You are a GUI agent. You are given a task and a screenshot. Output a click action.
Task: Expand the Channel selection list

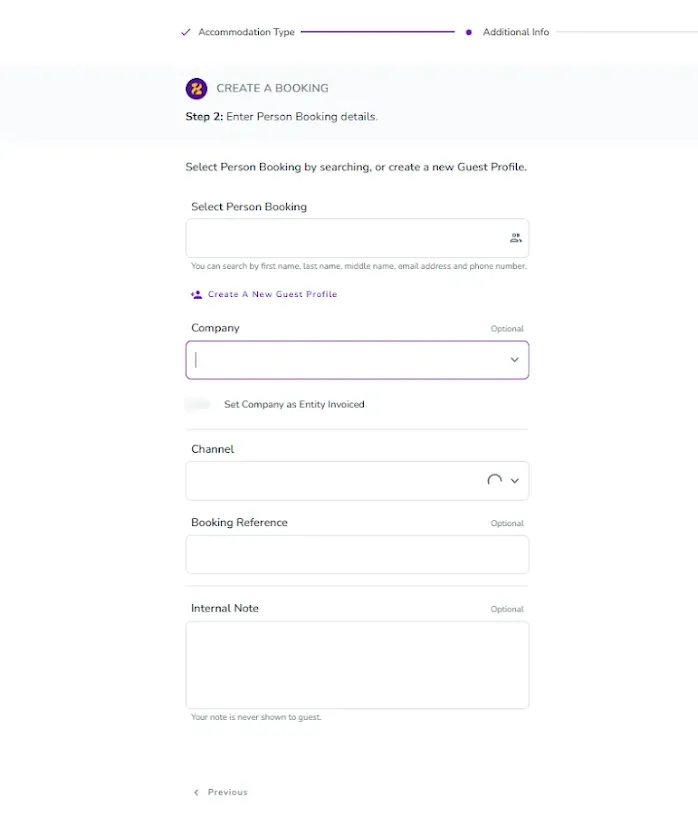coord(515,480)
